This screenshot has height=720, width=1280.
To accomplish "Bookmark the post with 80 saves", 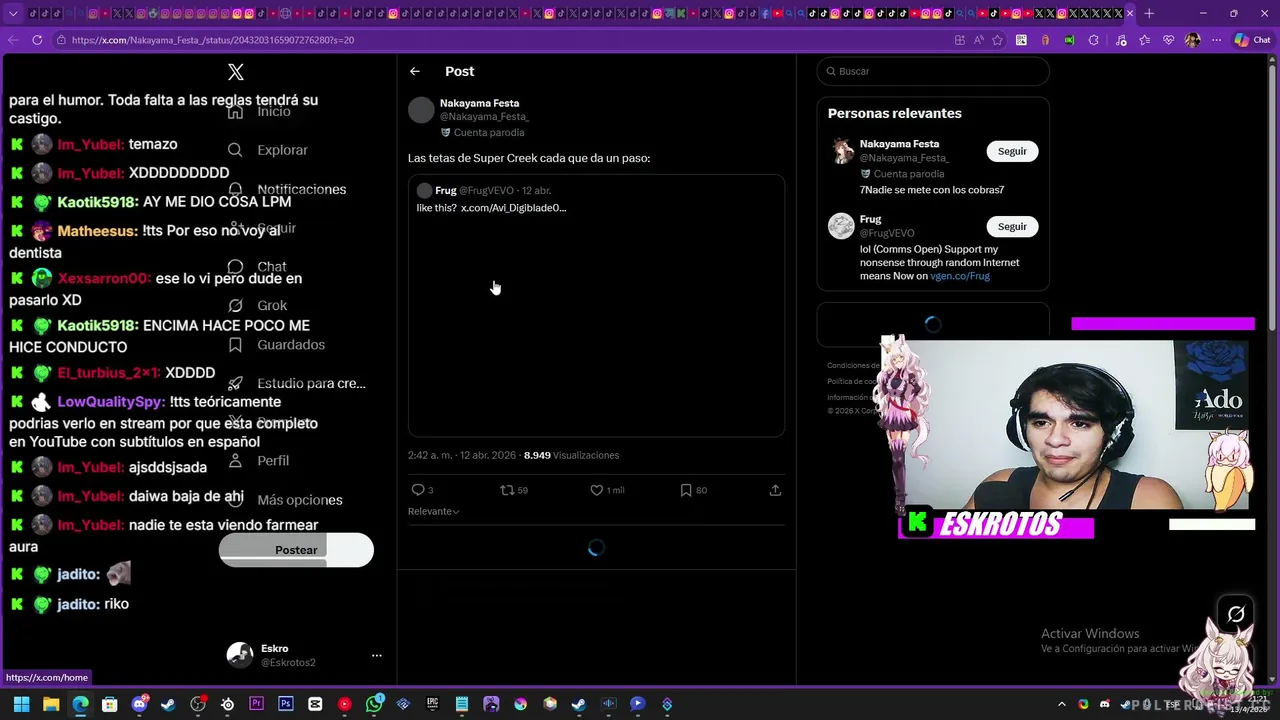I will click(x=686, y=490).
